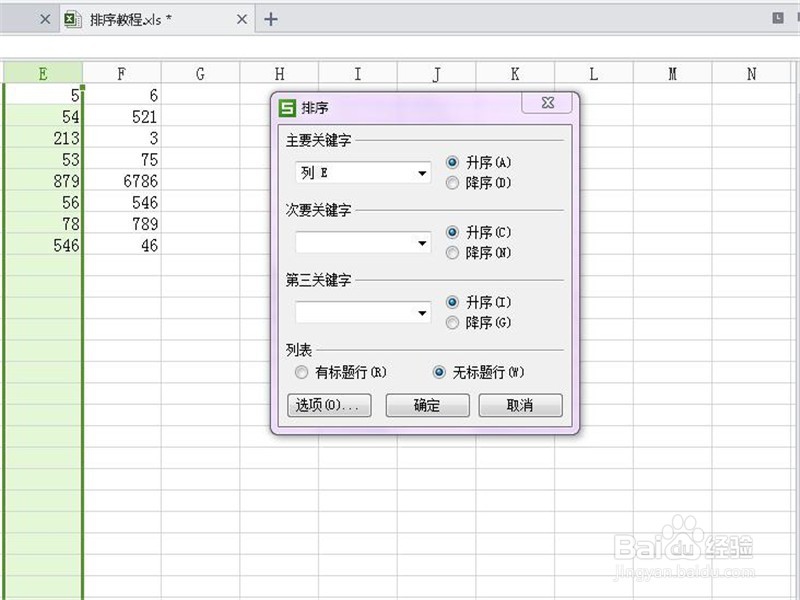Select 降序(N) for the secondary sort key
This screenshot has height=600, width=800.
451,253
